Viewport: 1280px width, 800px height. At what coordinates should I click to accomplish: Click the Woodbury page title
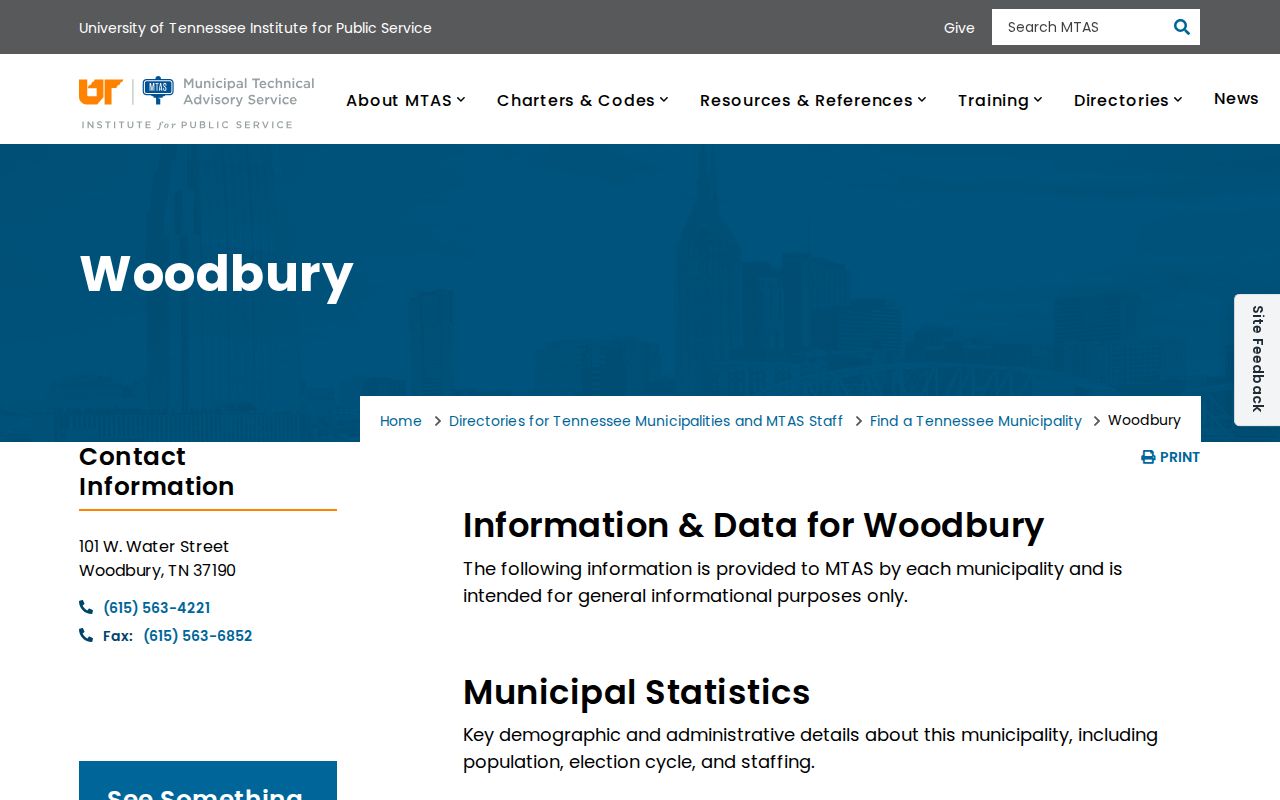coord(216,273)
